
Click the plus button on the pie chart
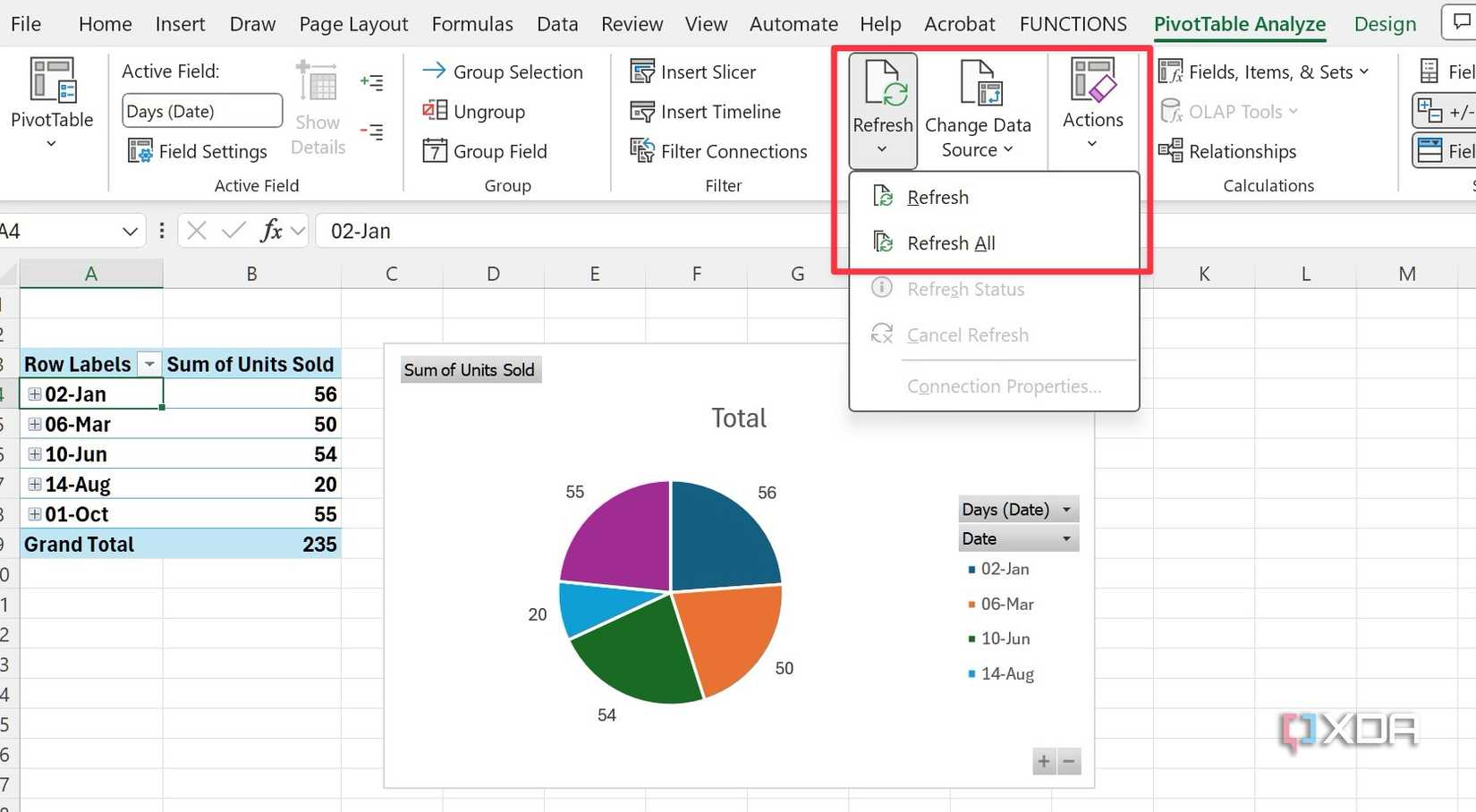[1043, 761]
